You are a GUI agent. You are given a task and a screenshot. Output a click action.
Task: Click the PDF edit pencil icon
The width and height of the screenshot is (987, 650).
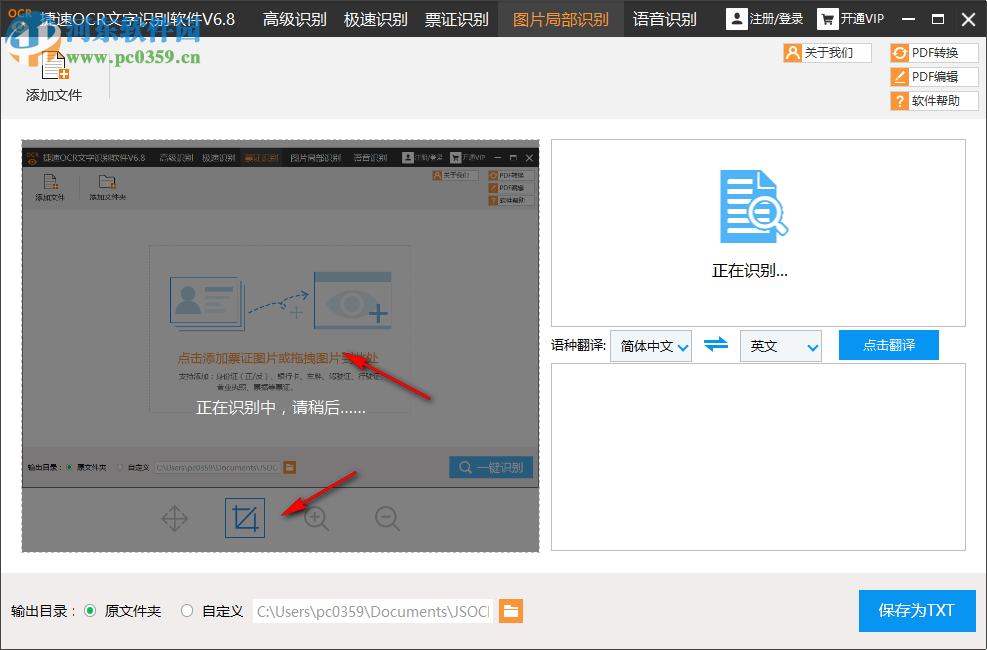[x=900, y=77]
